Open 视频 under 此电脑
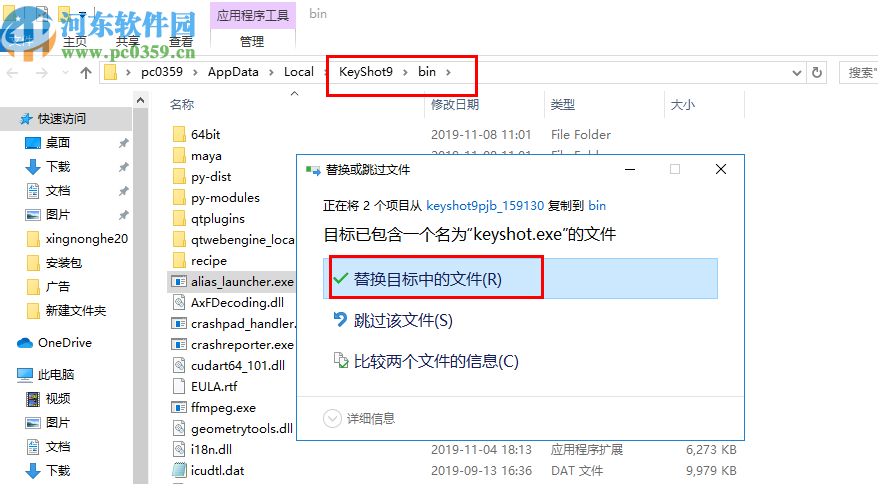 pyautogui.click(x=58, y=399)
